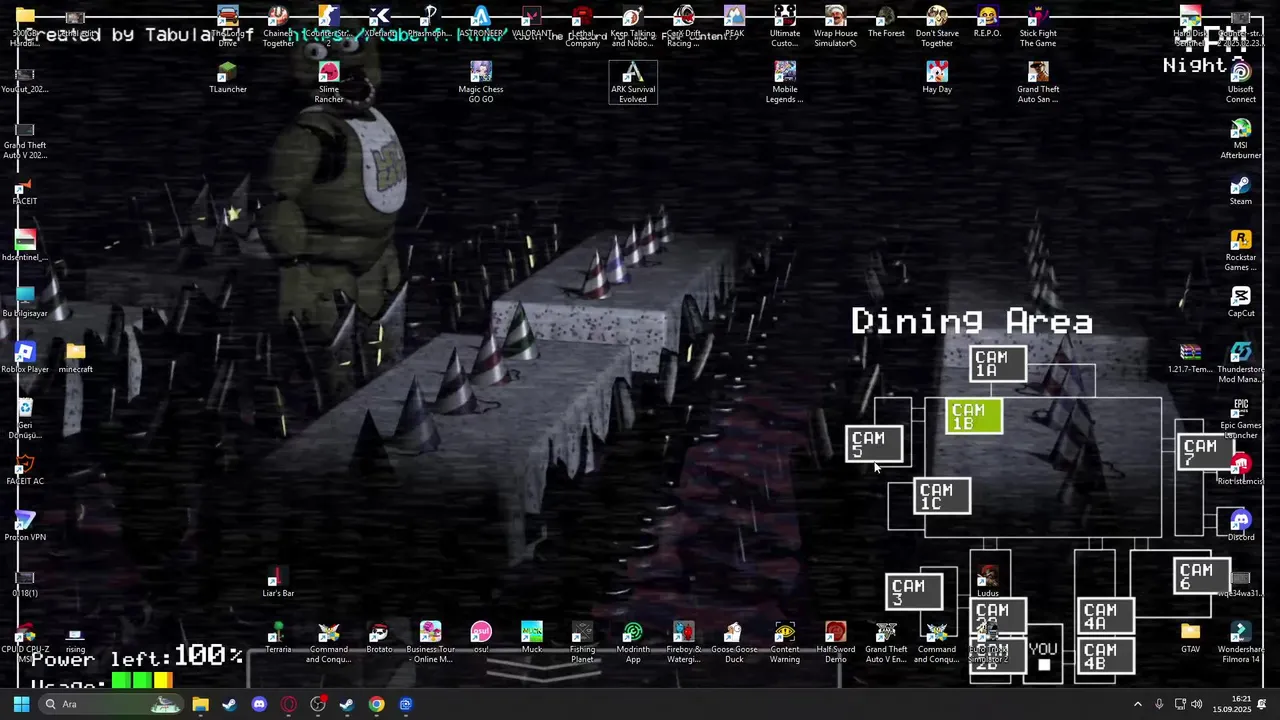
Task: Launch Terraria from the desktop
Action: (x=278, y=638)
